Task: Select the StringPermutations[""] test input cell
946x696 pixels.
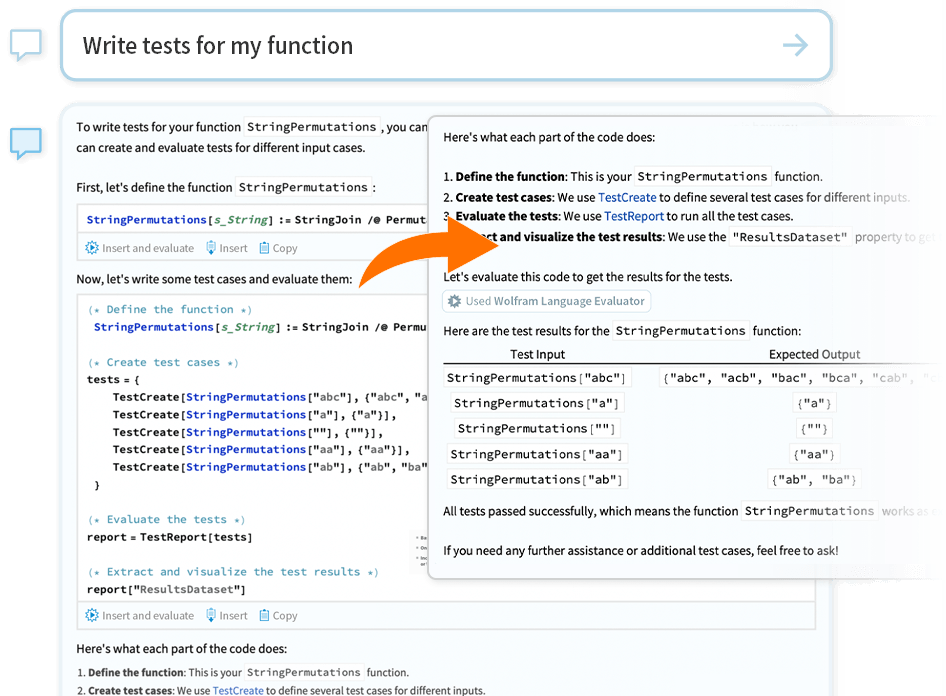Action: pos(536,428)
